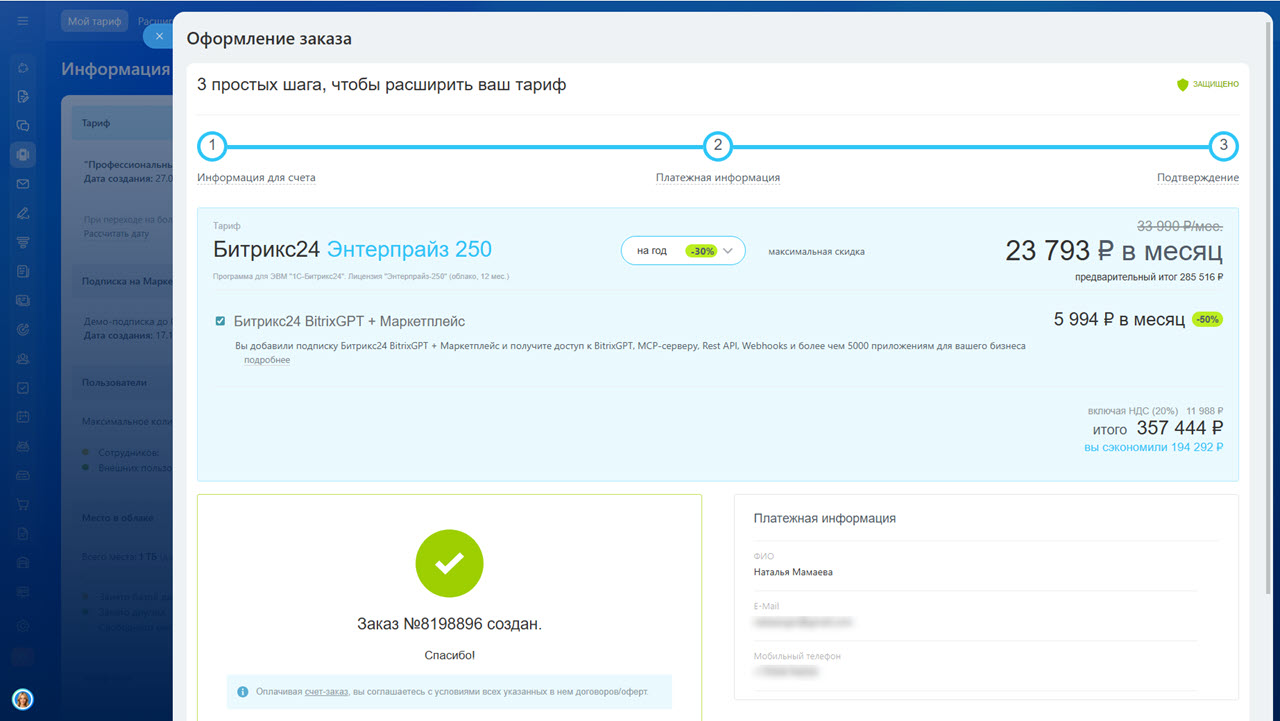Uncheck the Битрикс24 BitrixGPT + Маркетплейс checkbox

[220, 321]
